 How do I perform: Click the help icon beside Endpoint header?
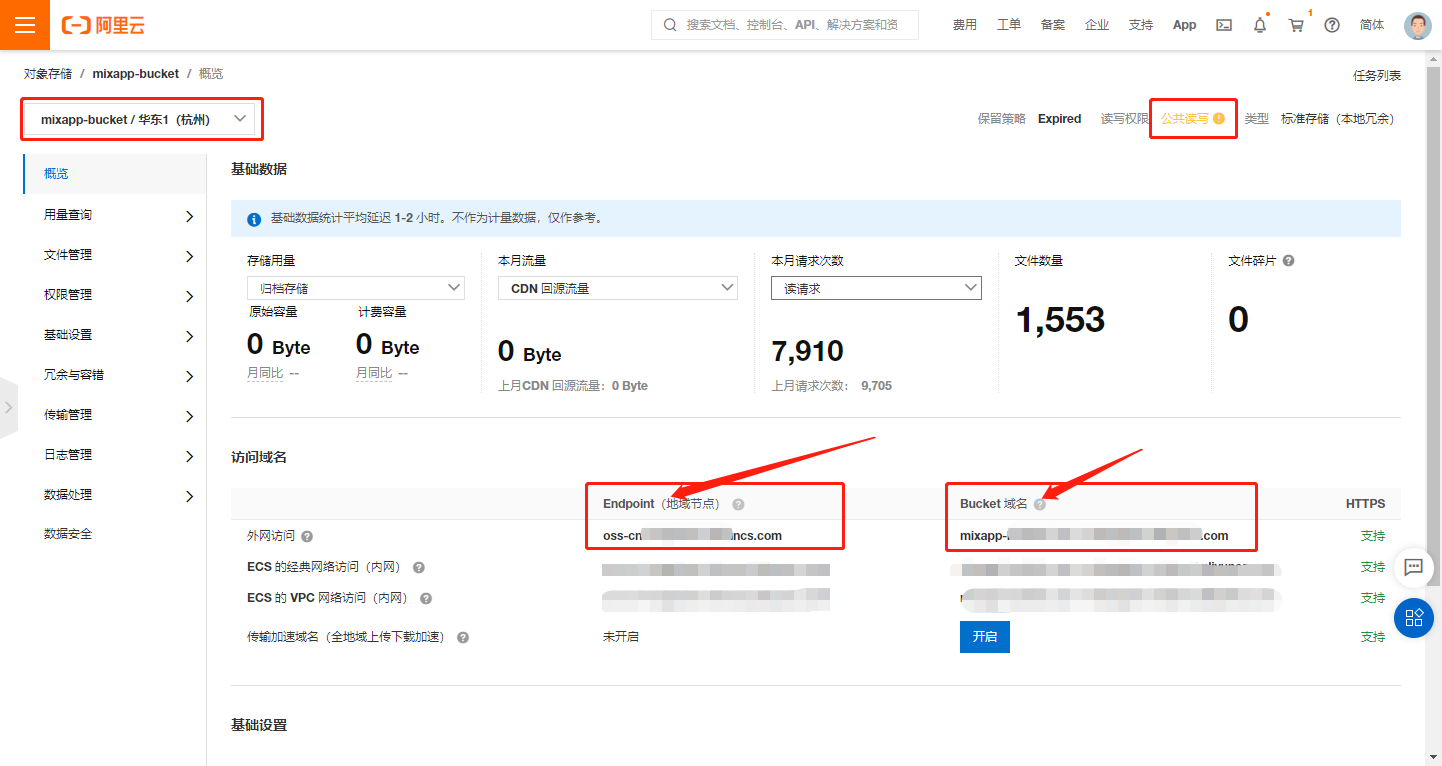point(738,504)
